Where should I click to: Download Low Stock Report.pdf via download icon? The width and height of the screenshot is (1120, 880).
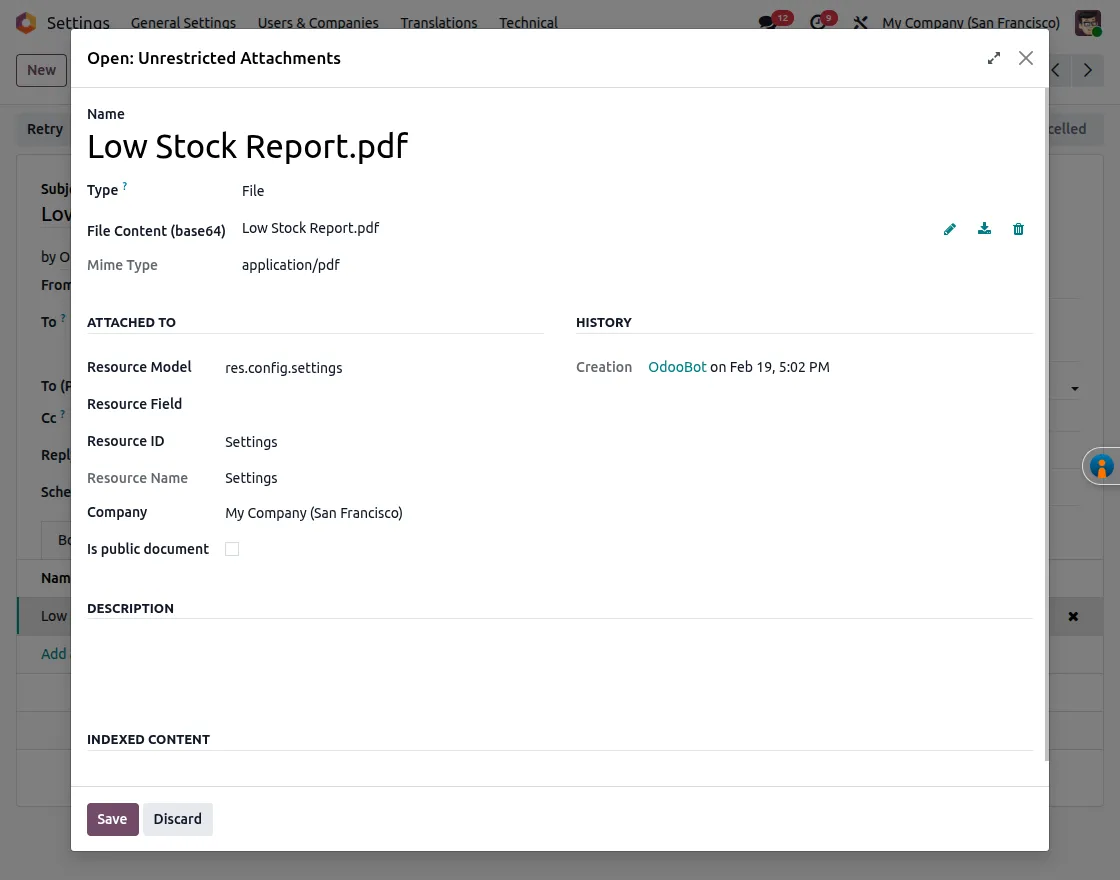[x=984, y=229]
